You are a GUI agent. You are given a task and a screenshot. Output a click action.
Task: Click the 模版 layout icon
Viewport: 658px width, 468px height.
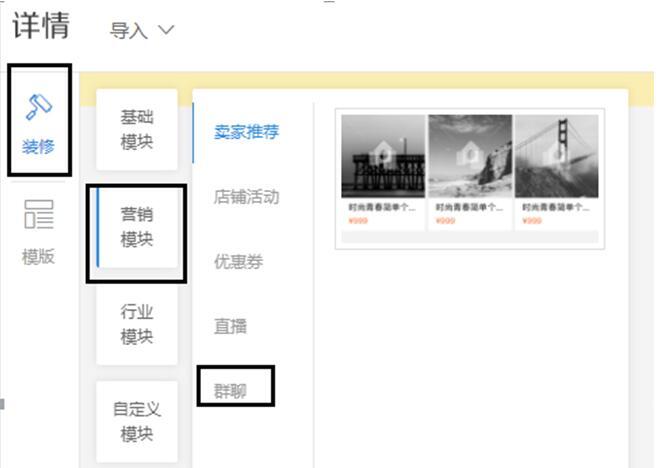pyautogui.click(x=39, y=214)
